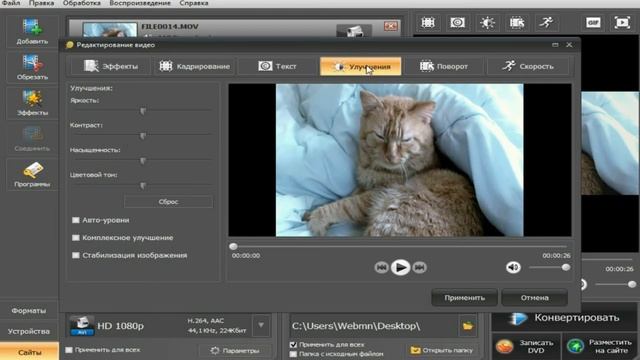Jump to next frame button

pyautogui.click(x=419, y=267)
